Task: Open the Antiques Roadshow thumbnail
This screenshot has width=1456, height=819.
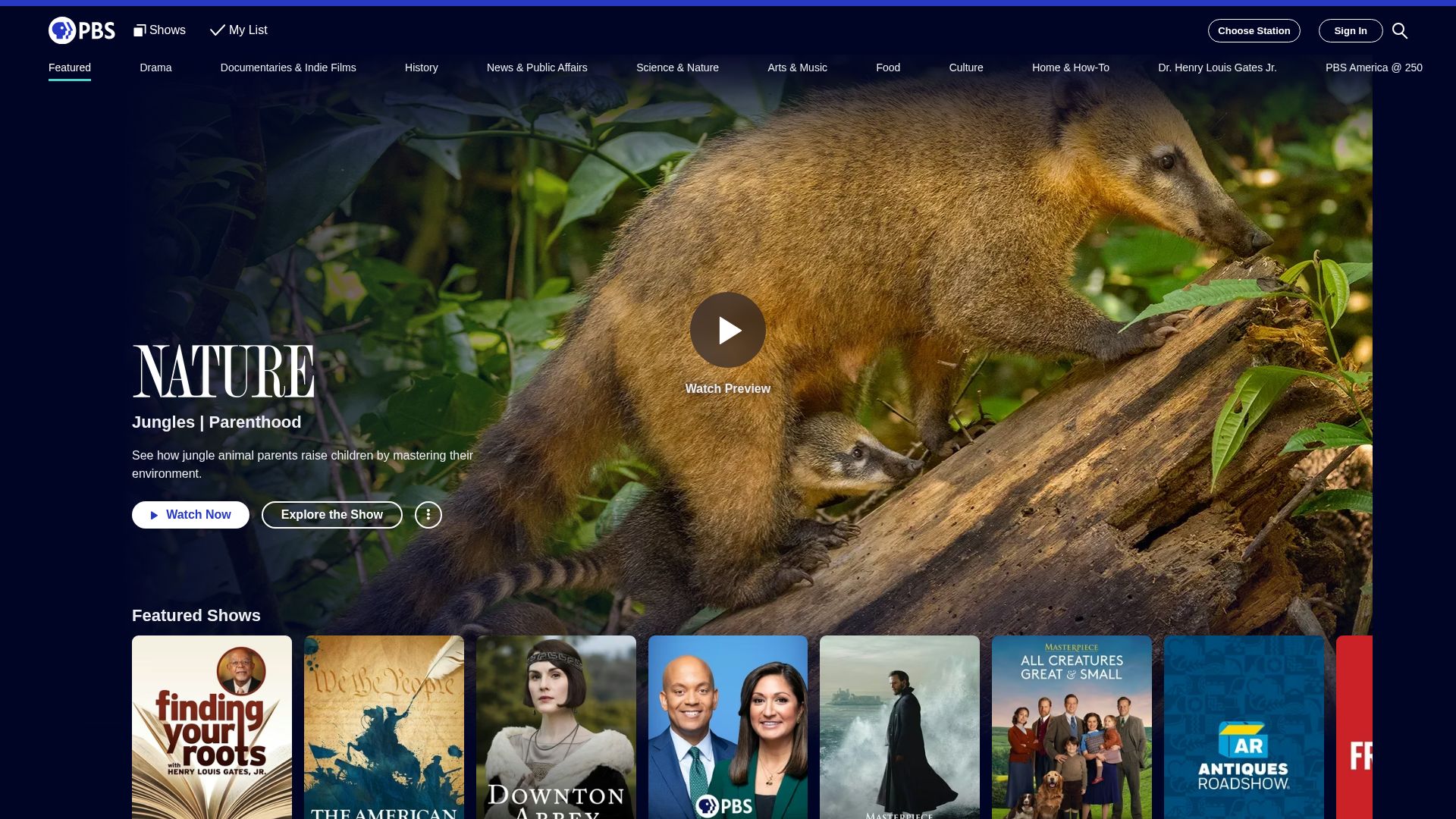Action: point(1244,726)
